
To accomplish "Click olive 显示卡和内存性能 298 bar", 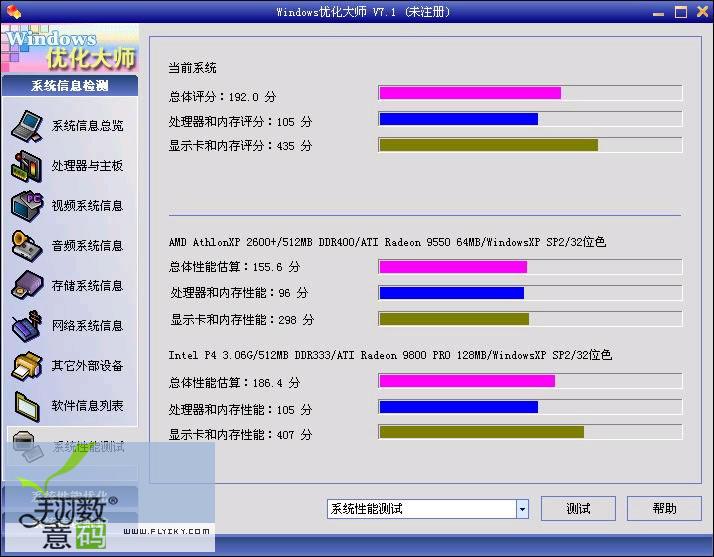I will tap(454, 319).
